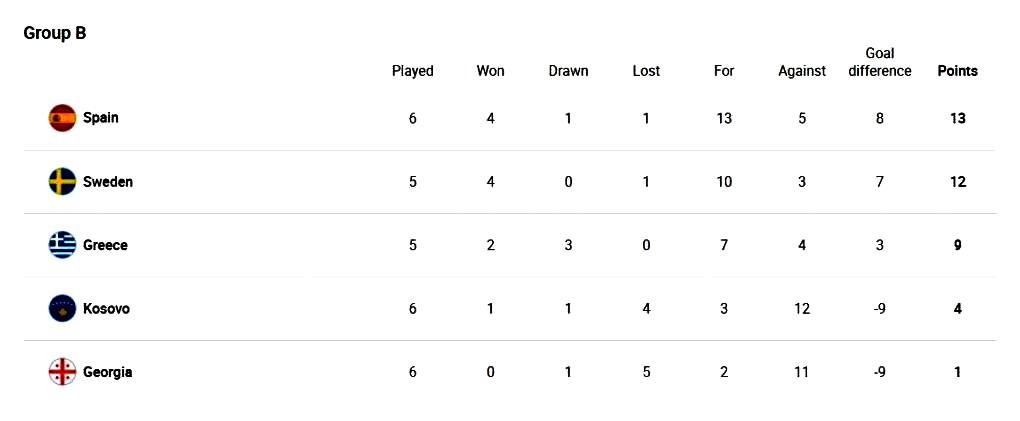Click Spain's points value 13
This screenshot has width=1020, height=421.
(958, 118)
